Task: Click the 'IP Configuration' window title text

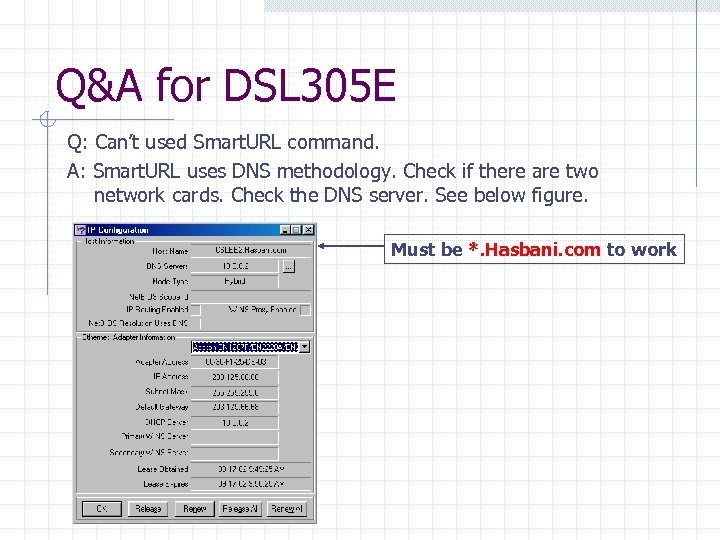Action: pyautogui.click(x=118, y=230)
